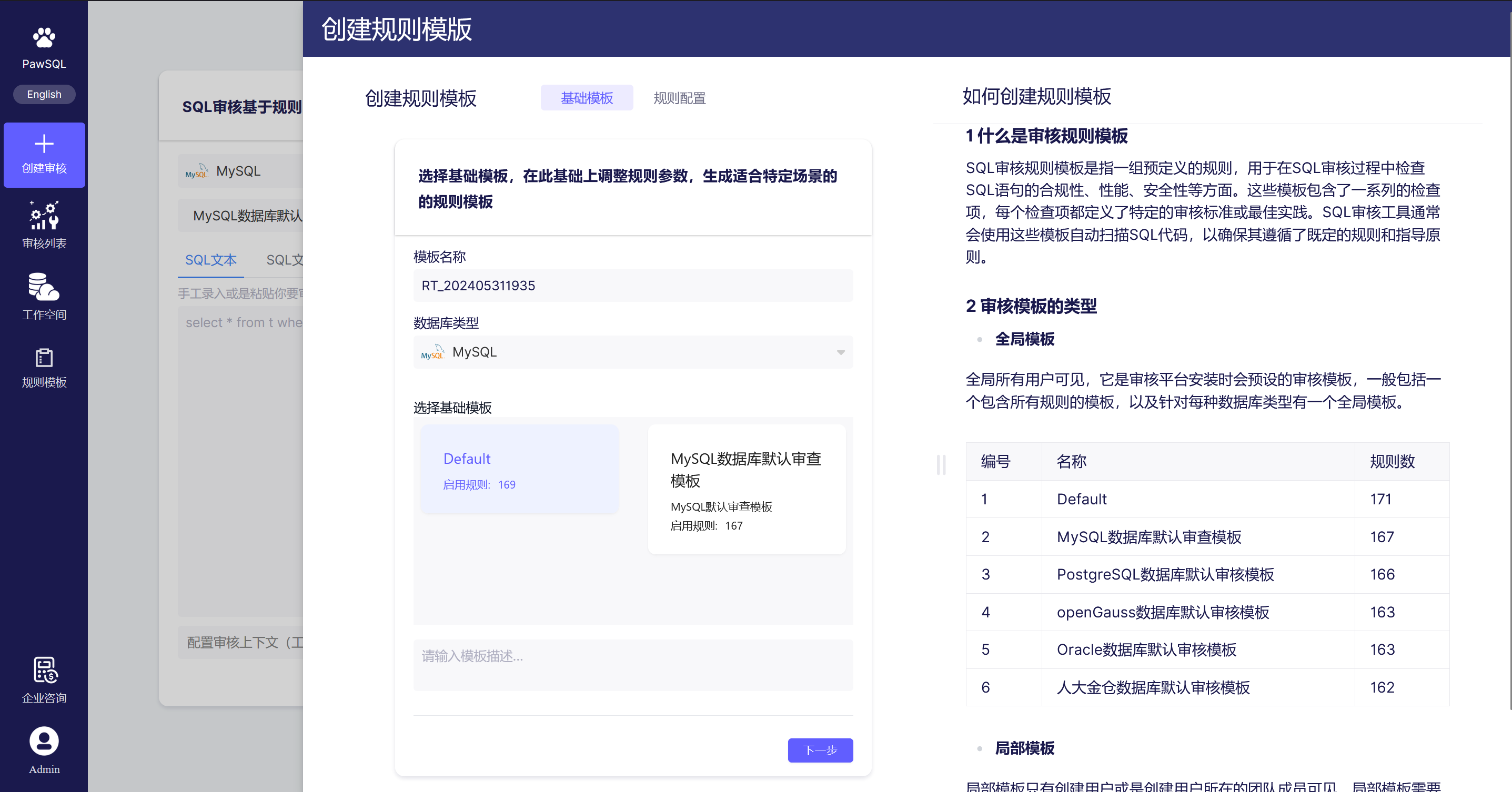
Task: Select the Default base template card
Action: 519,469
